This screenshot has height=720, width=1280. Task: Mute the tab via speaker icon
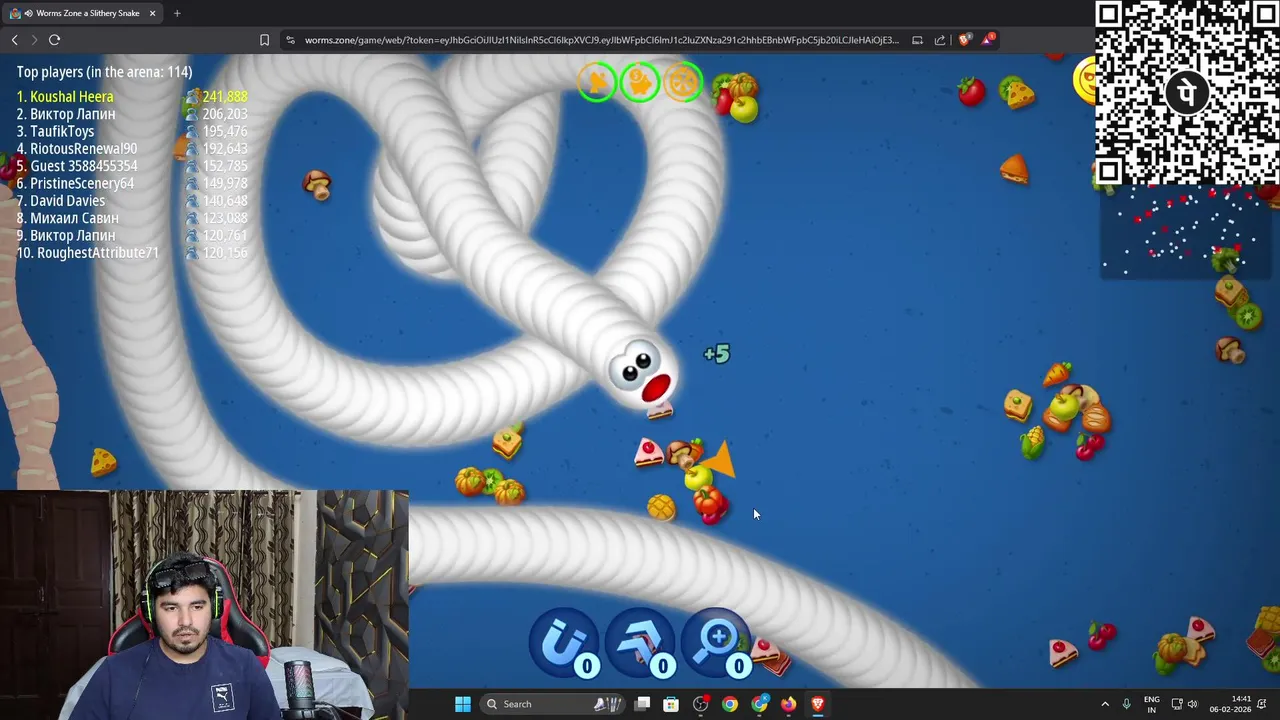(29, 13)
